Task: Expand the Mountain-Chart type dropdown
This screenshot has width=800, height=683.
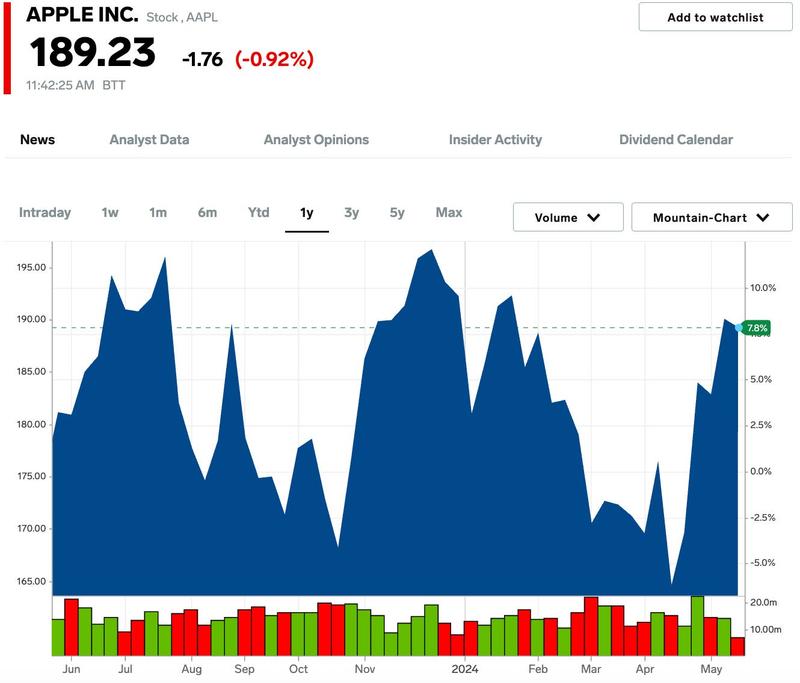Action: coord(712,217)
